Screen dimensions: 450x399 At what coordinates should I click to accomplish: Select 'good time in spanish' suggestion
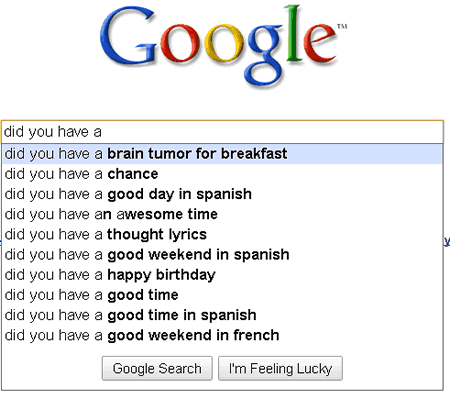(x=222, y=315)
